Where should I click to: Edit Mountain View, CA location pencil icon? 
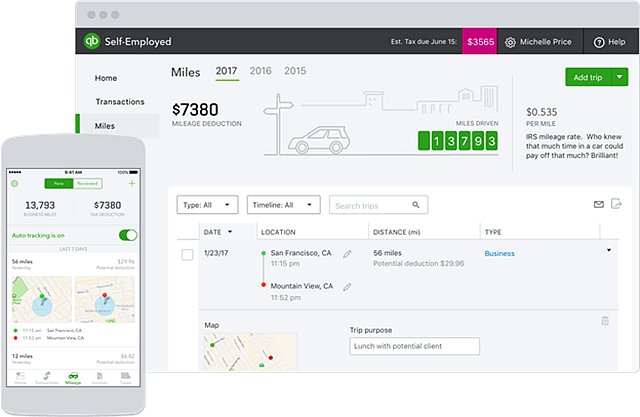pos(347,287)
